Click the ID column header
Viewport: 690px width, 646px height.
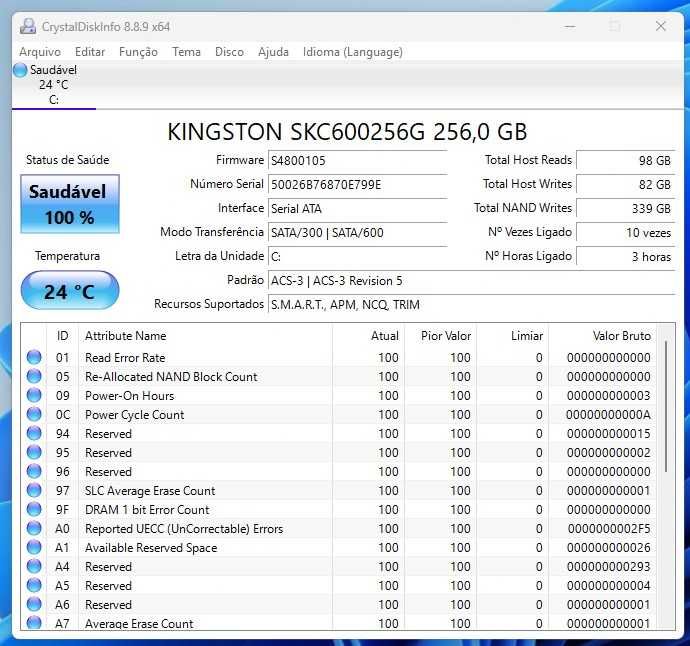point(62,336)
